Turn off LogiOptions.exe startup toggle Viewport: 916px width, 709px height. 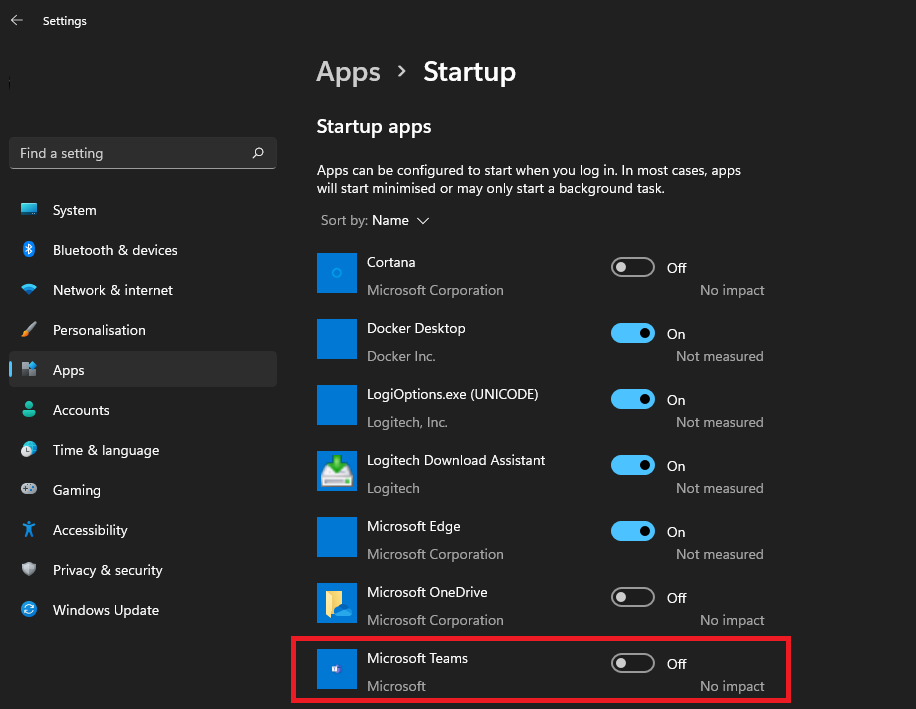[633, 399]
